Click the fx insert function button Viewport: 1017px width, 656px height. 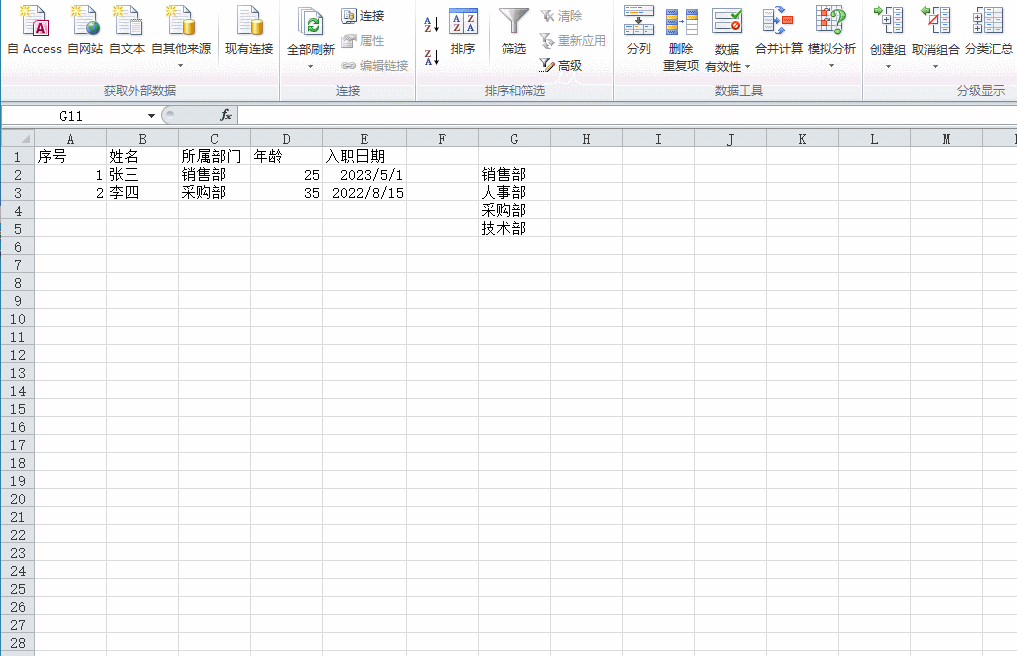pyautogui.click(x=226, y=116)
